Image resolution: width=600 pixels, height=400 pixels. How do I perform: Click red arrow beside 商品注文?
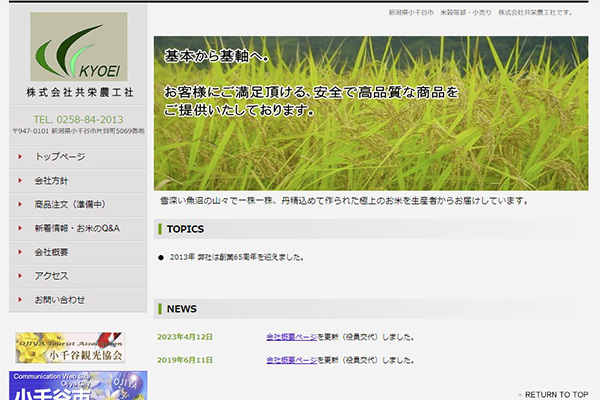tap(20, 205)
